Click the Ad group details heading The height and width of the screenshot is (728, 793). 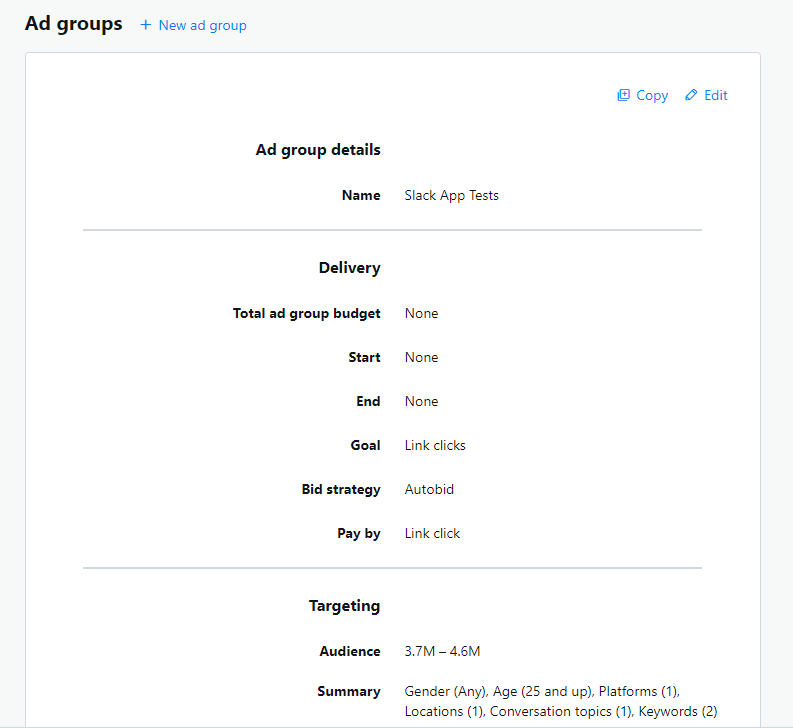[318, 150]
